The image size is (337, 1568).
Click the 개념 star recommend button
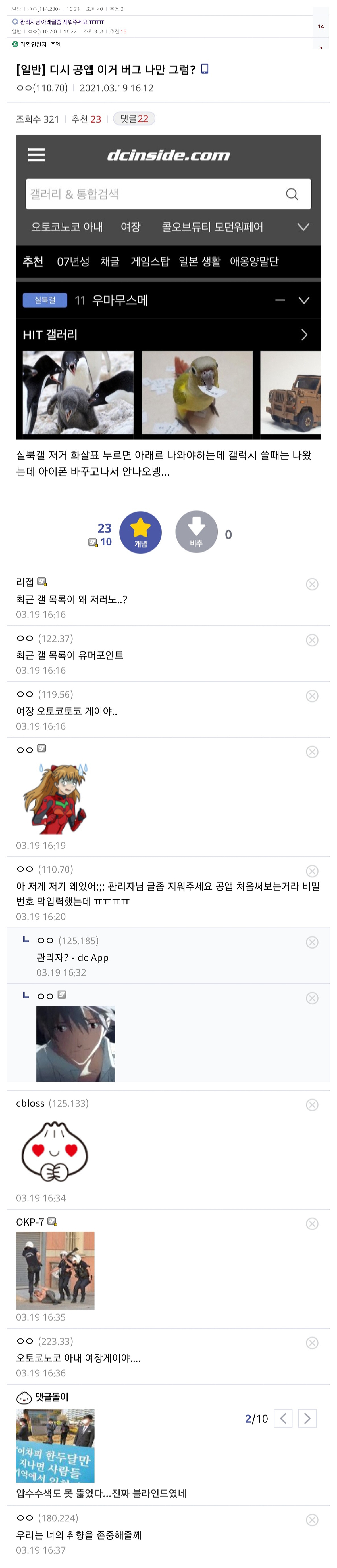(x=141, y=532)
